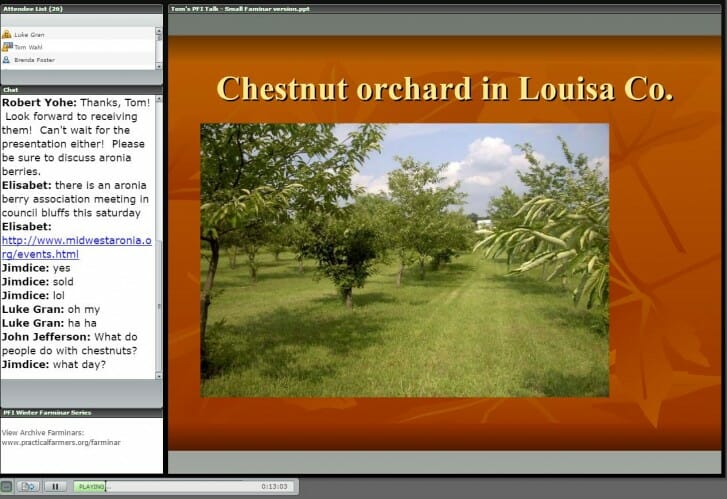Click the slide title Chestnut orchard text
Screen dimensions: 727x499
[x=444, y=89]
